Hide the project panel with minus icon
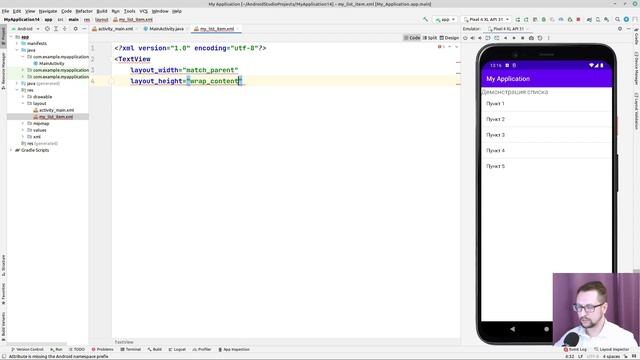640x360 pixels. tap(84, 29)
